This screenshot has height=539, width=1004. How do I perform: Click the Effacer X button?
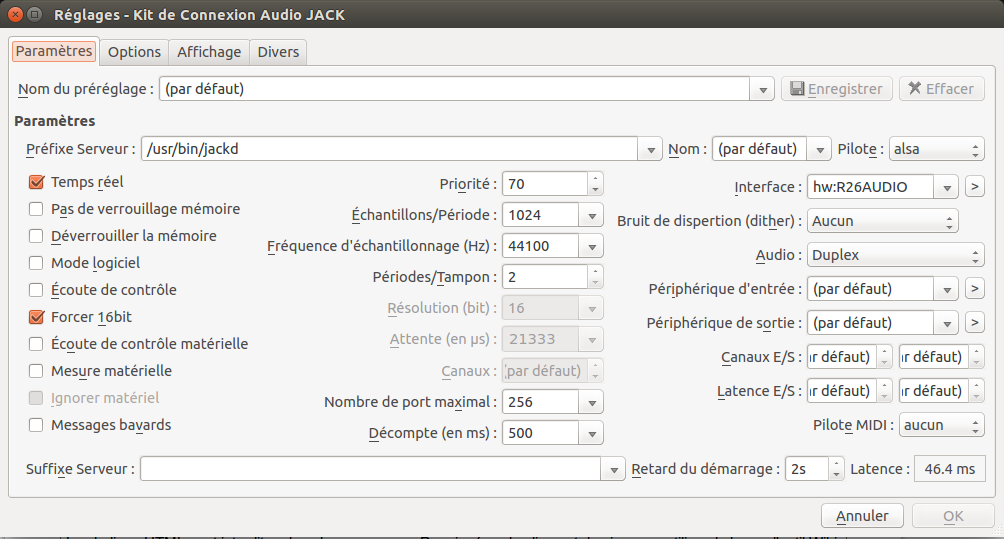[941, 88]
